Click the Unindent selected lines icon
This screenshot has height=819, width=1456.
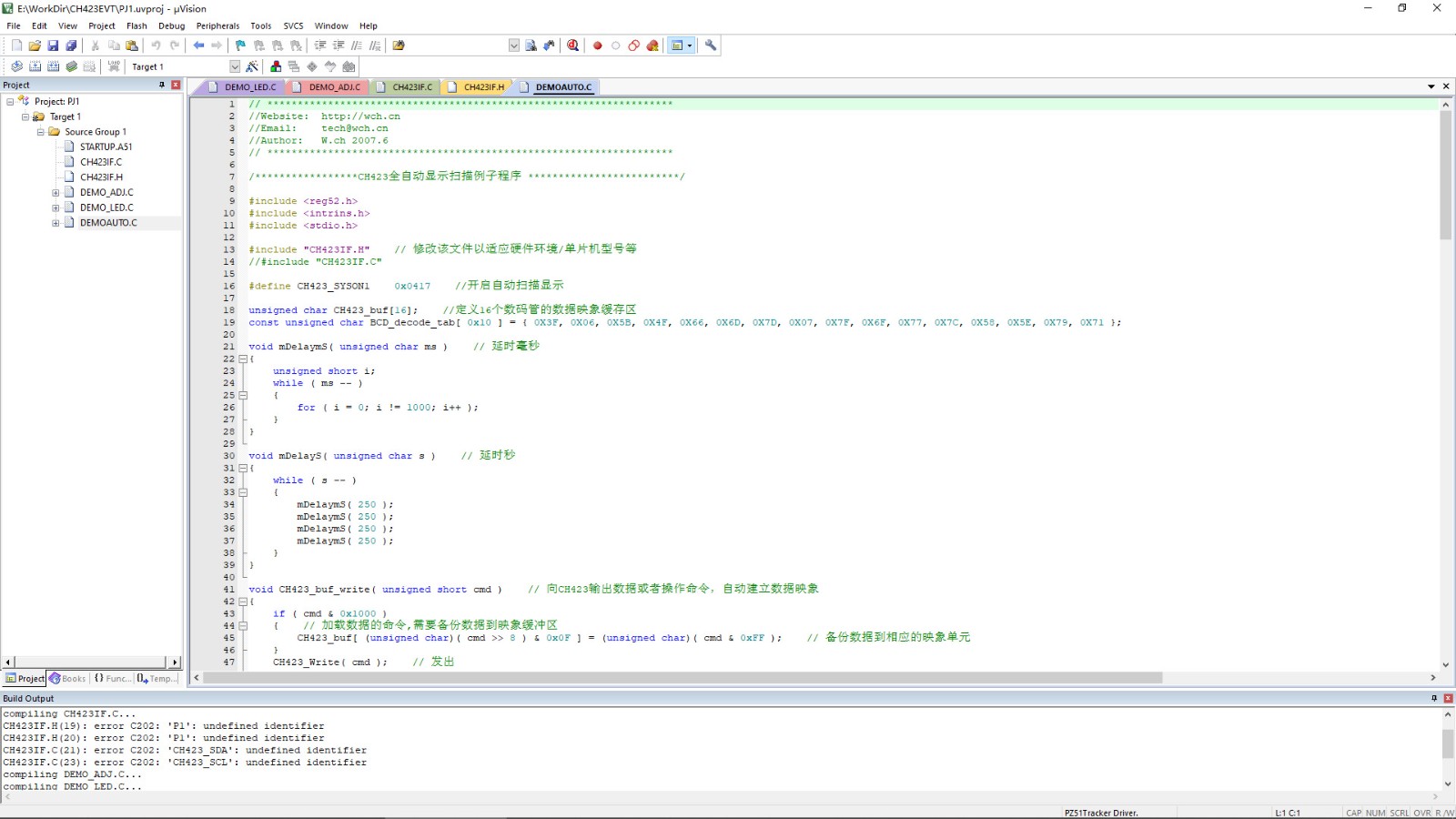click(x=339, y=45)
